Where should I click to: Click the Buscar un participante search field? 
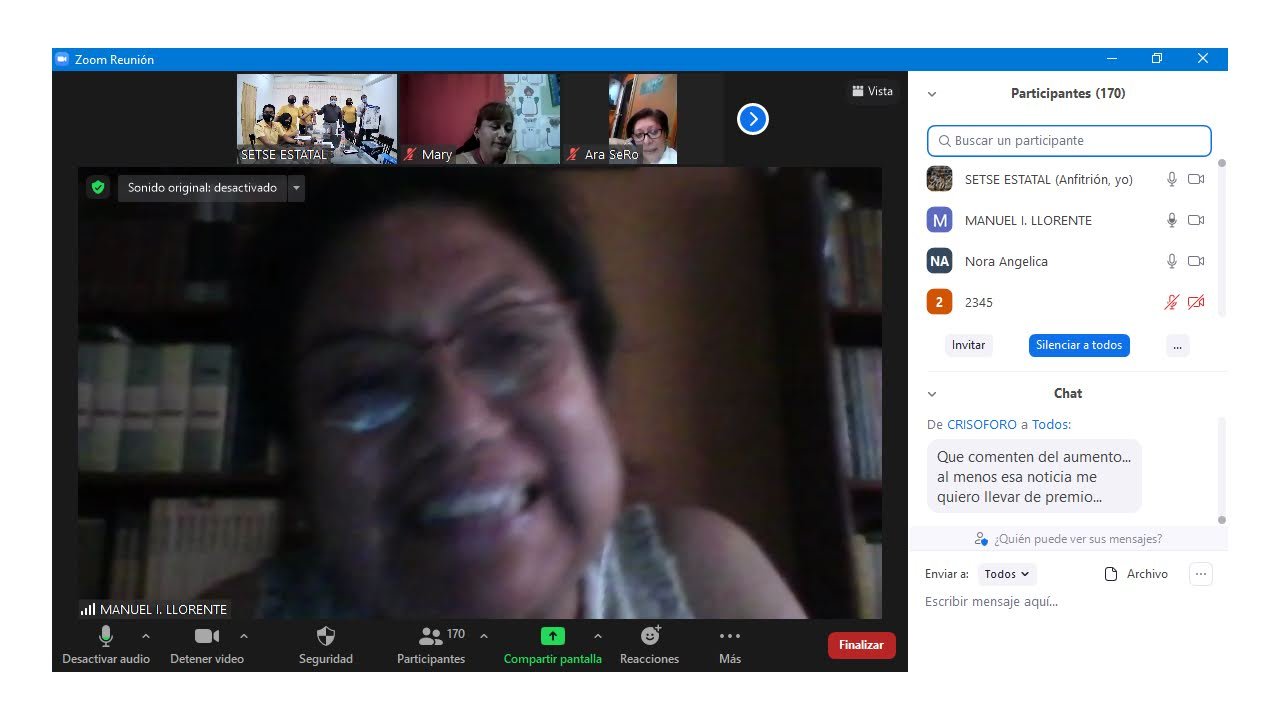coord(1069,141)
